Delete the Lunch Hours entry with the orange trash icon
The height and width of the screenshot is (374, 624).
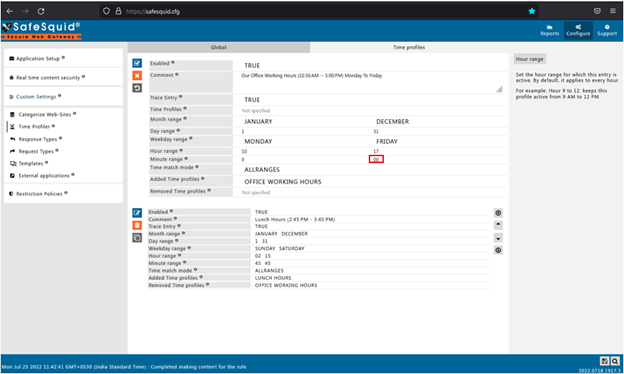click(137, 225)
